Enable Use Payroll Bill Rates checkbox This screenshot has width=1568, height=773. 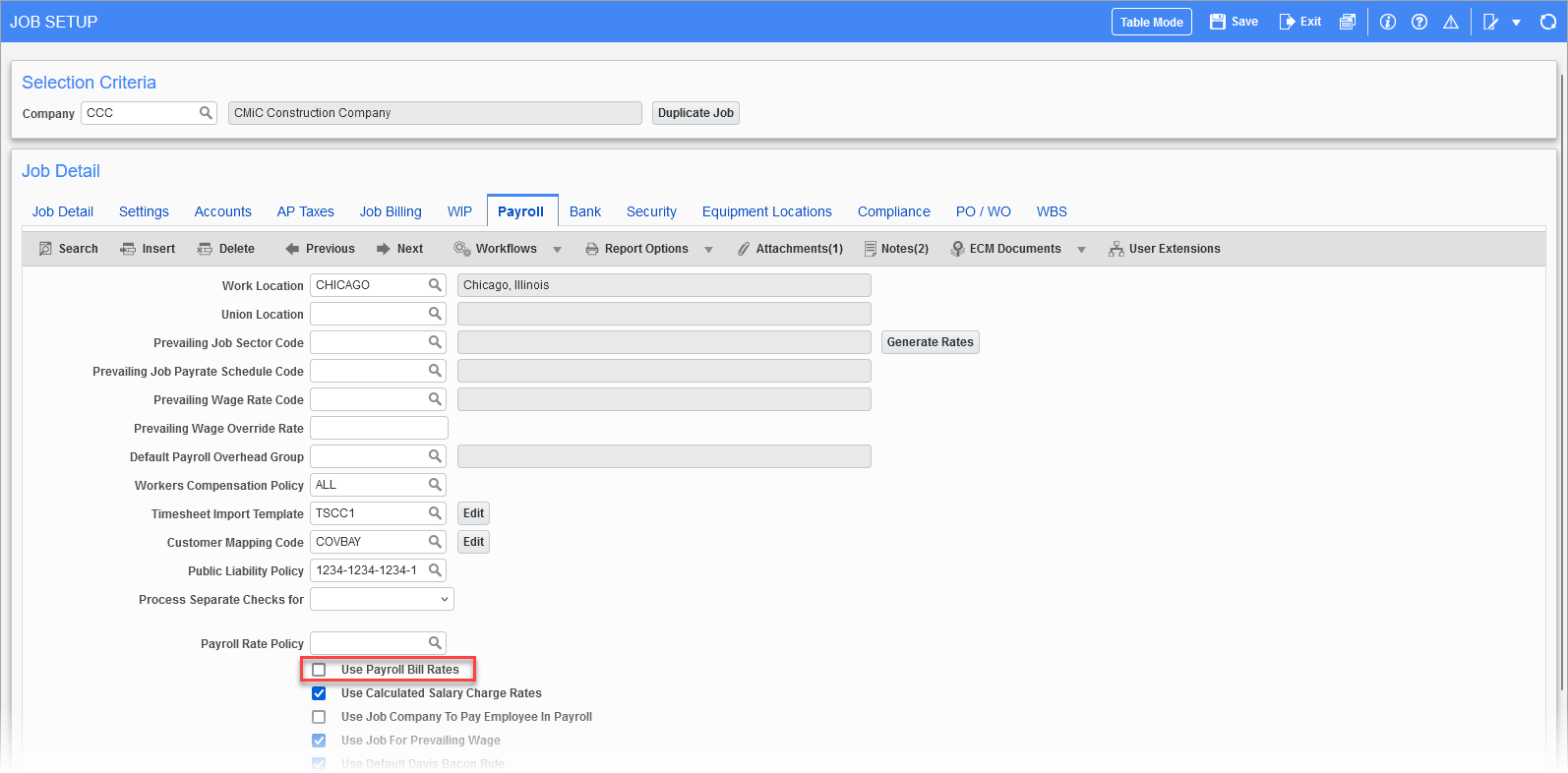(x=319, y=670)
